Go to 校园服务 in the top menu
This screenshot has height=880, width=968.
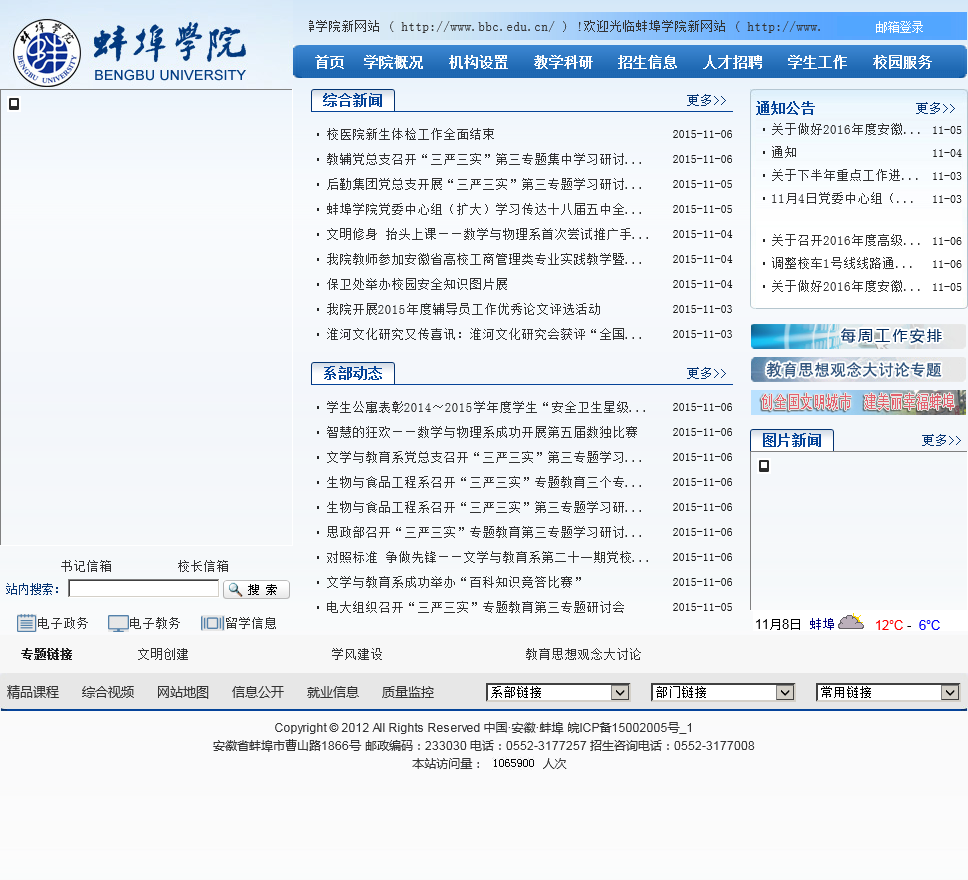coord(902,62)
